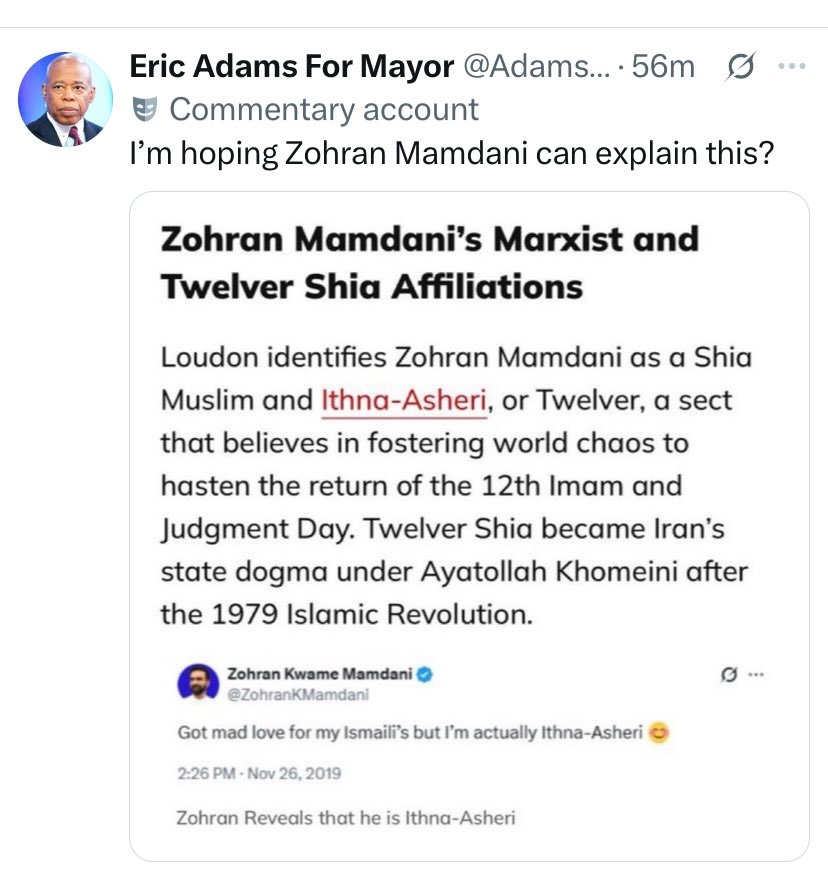Open the Eric Adams For Mayor profile avatar
Viewport: 828px width, 876px height.
65,100
